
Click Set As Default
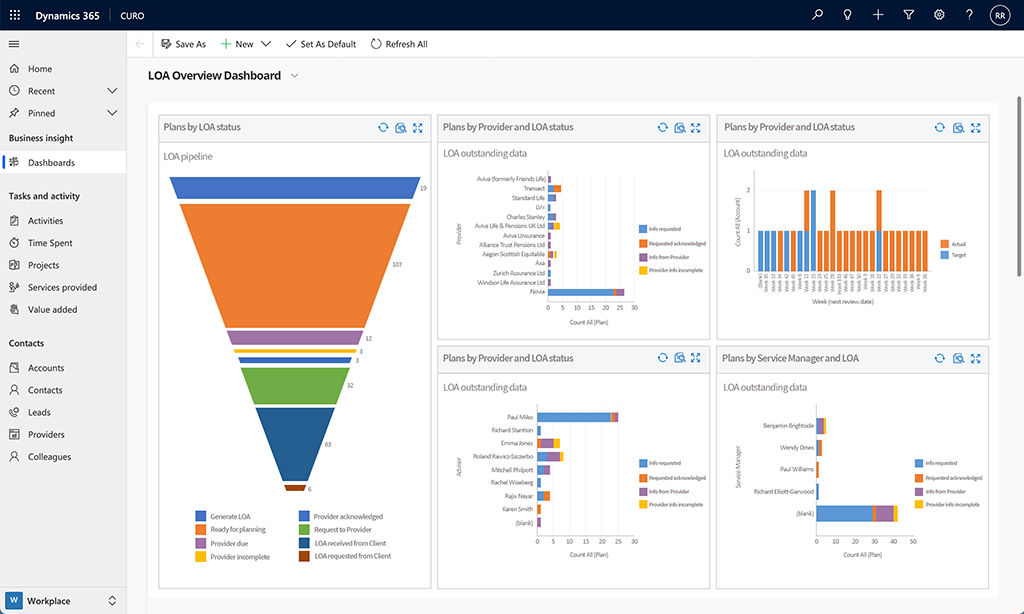point(321,44)
